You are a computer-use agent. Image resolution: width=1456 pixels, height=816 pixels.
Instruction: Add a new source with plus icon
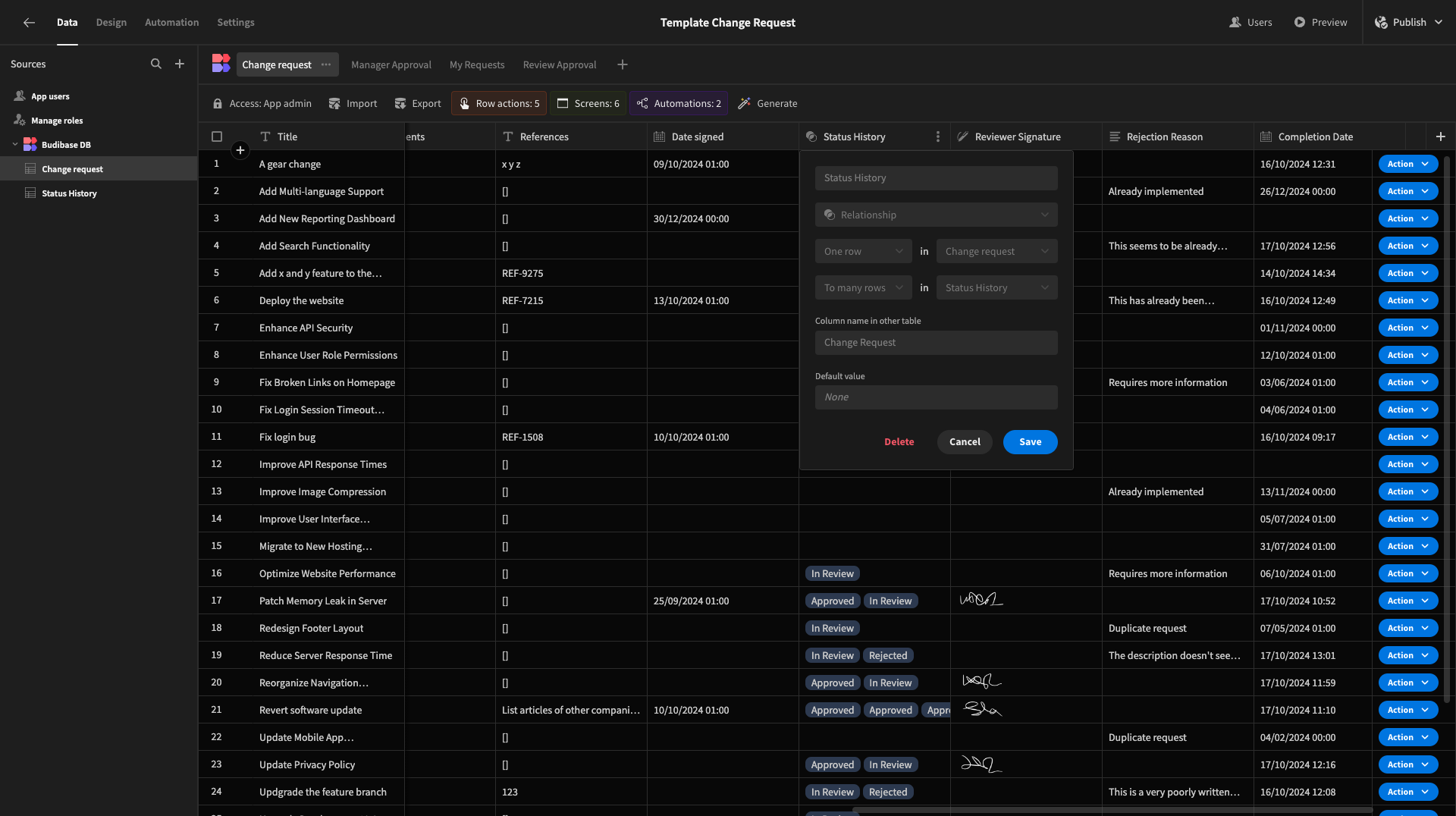point(180,64)
